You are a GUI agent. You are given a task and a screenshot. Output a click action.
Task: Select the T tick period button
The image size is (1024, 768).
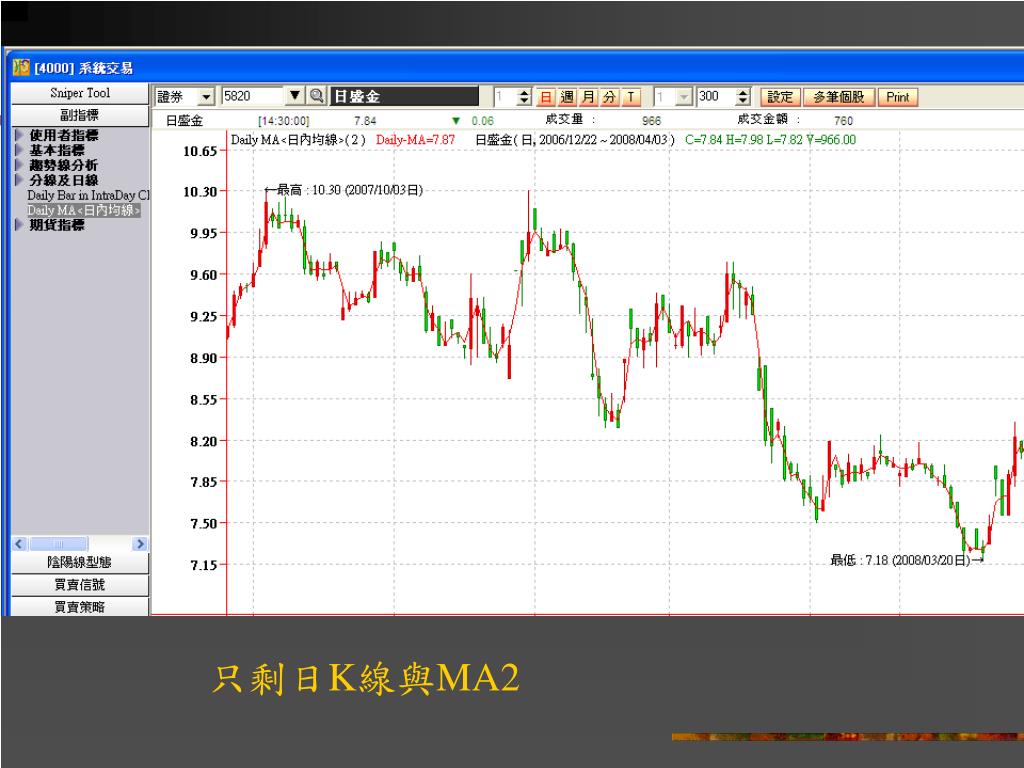631,97
